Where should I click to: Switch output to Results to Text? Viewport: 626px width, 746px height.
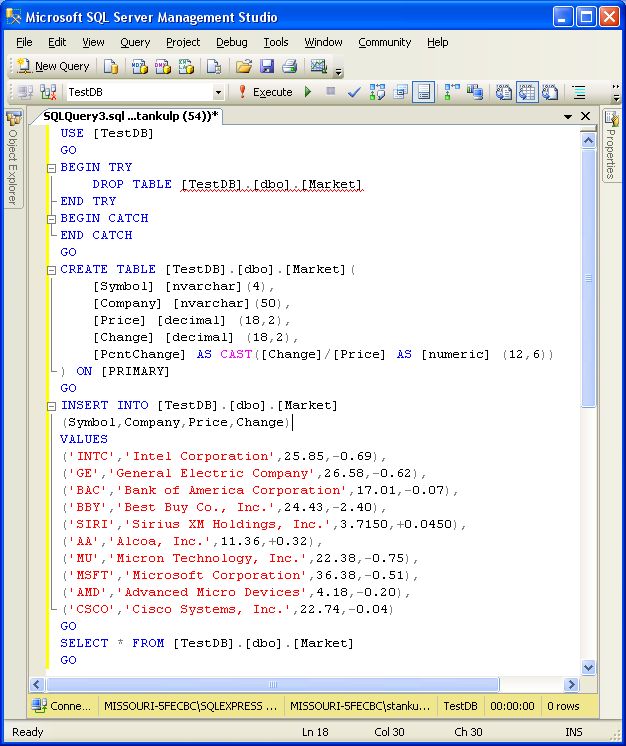pos(503,92)
